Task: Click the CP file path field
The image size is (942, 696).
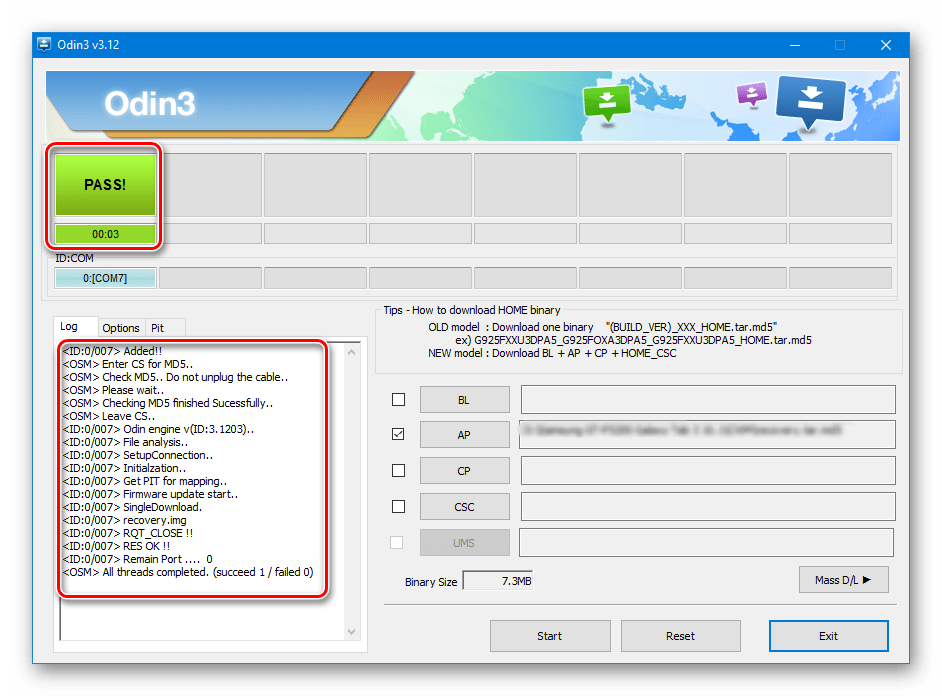Action: click(708, 471)
